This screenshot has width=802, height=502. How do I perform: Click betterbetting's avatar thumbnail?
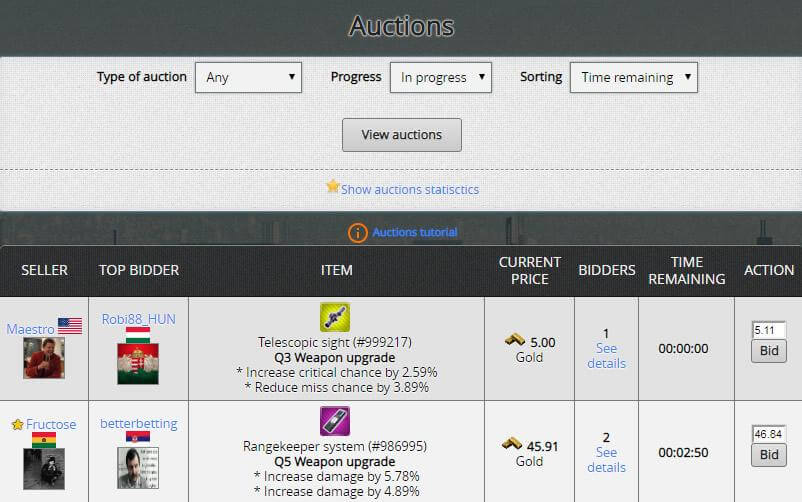click(x=138, y=466)
